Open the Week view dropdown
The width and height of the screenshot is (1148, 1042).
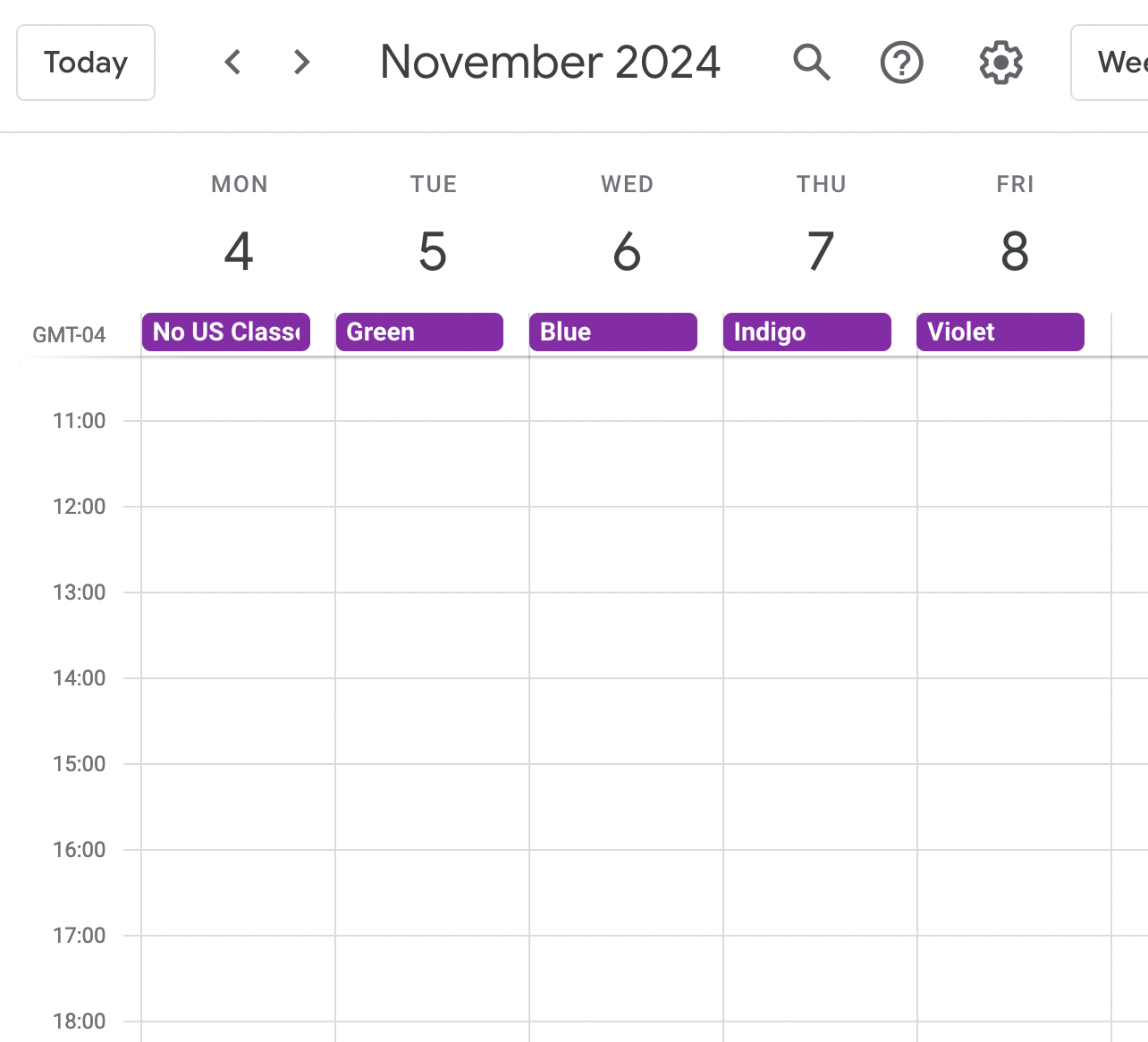tap(1110, 63)
